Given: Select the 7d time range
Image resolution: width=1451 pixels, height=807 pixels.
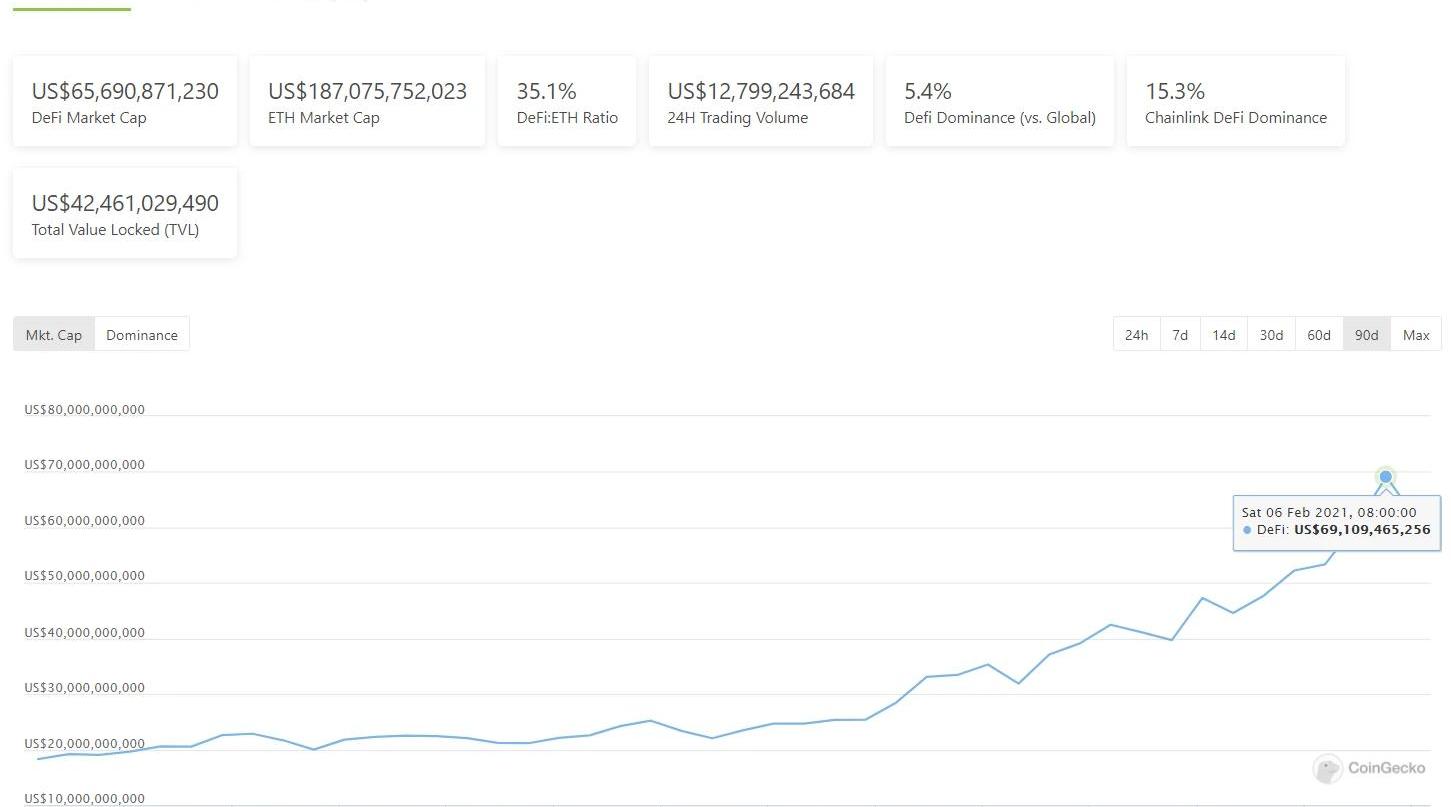Looking at the screenshot, I should (x=1180, y=335).
